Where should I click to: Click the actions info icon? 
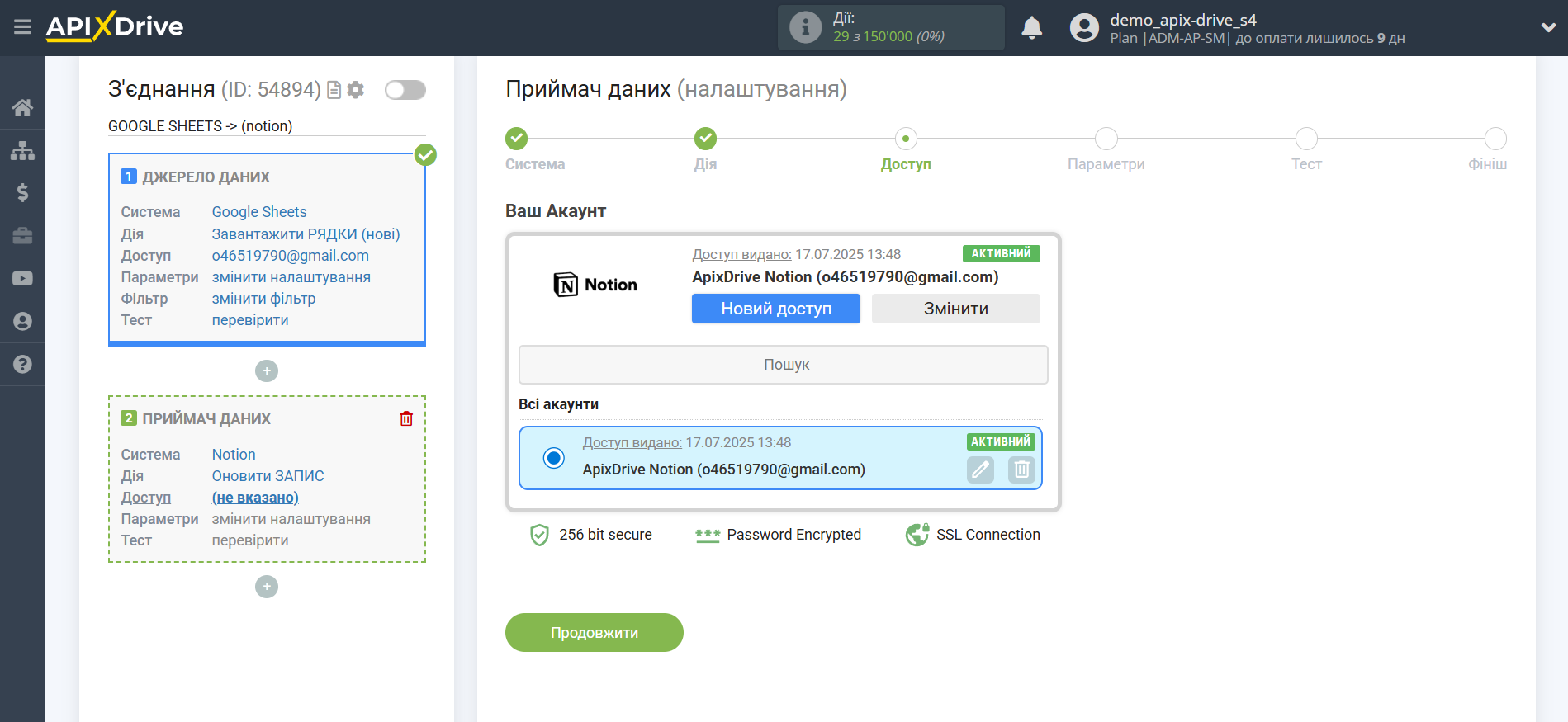point(805,27)
